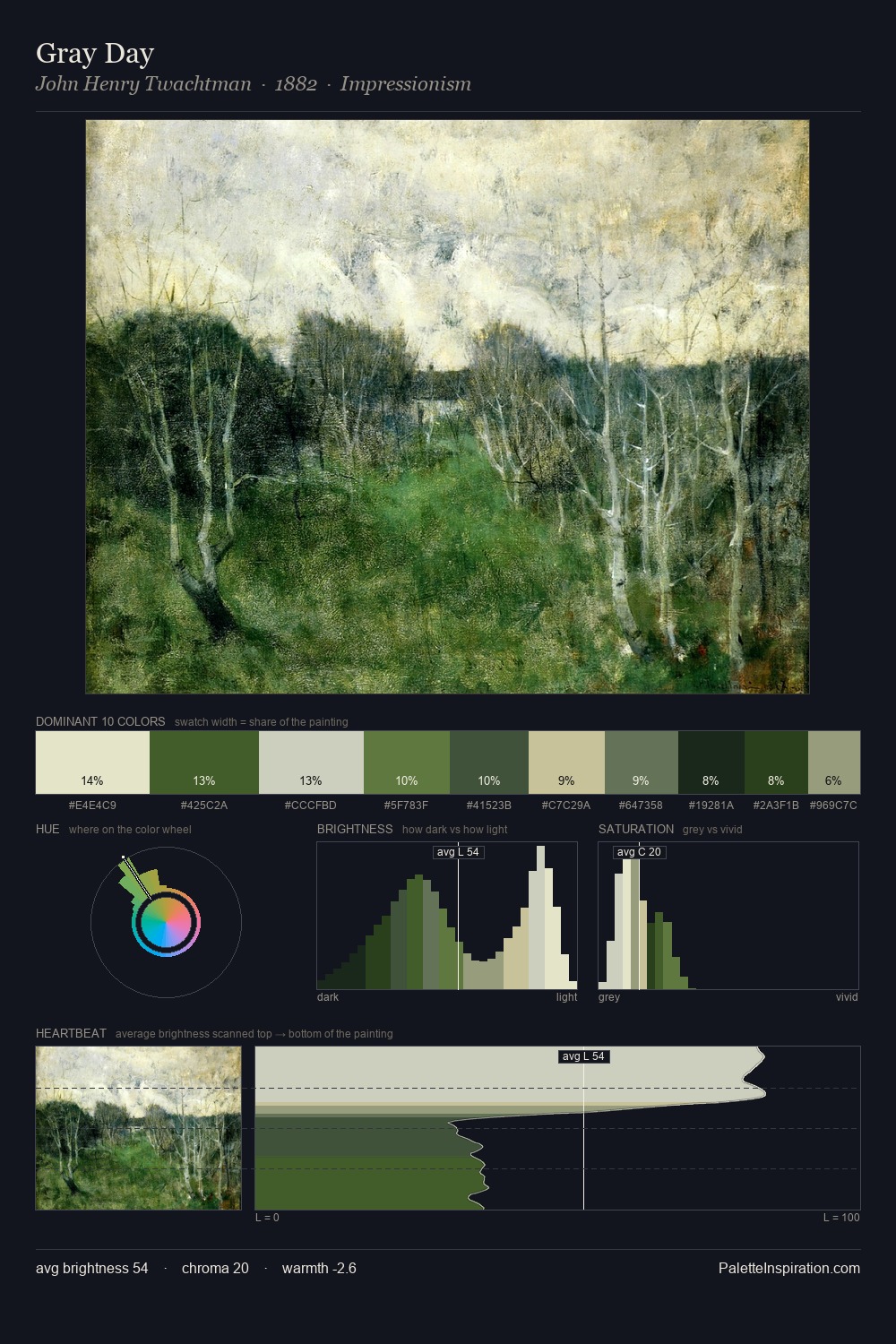The width and height of the screenshot is (896, 1344).
Task: Click the #E4E4C9 color swatch
Action: [x=92, y=762]
